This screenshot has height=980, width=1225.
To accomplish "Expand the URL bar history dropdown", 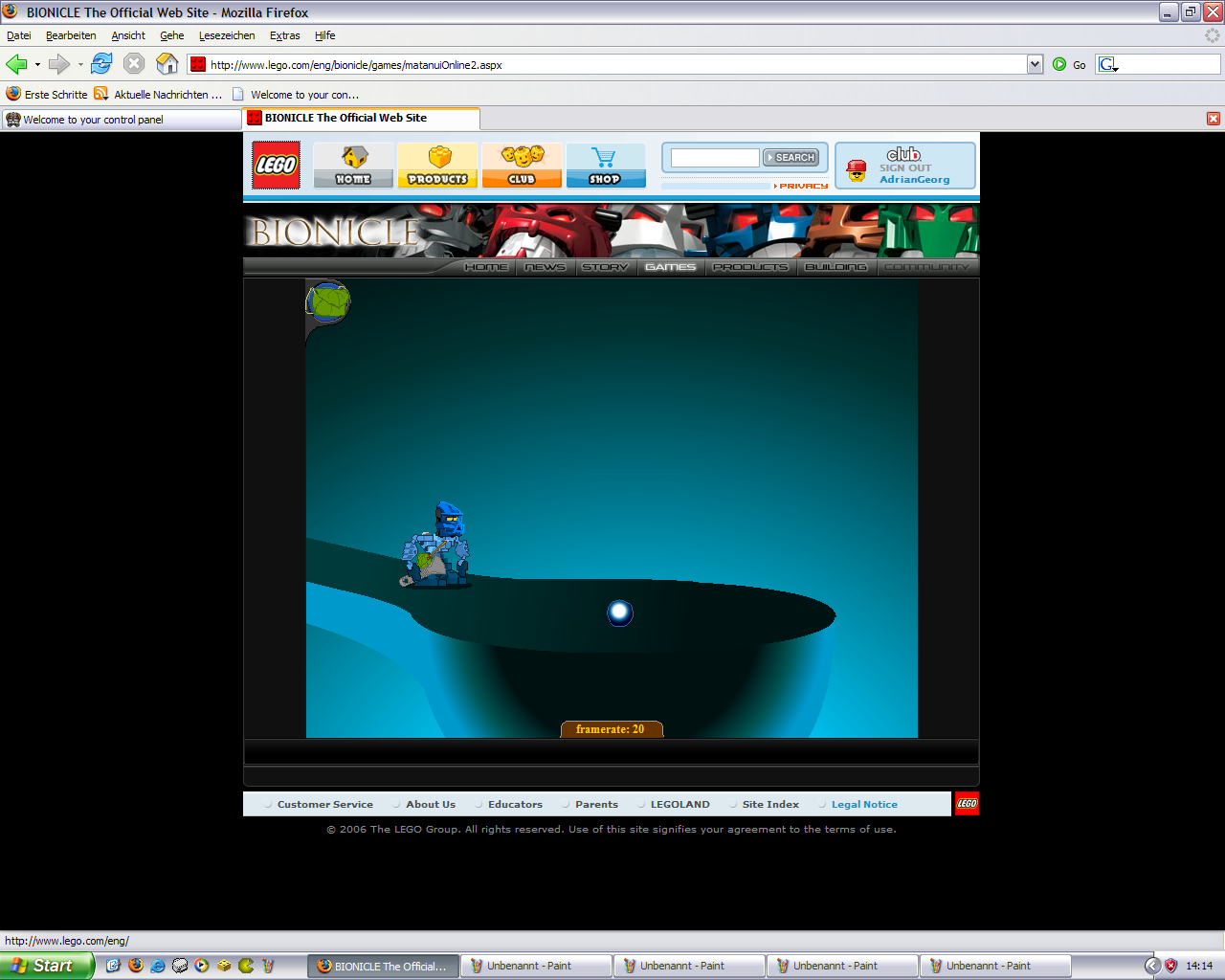I will pos(1035,64).
